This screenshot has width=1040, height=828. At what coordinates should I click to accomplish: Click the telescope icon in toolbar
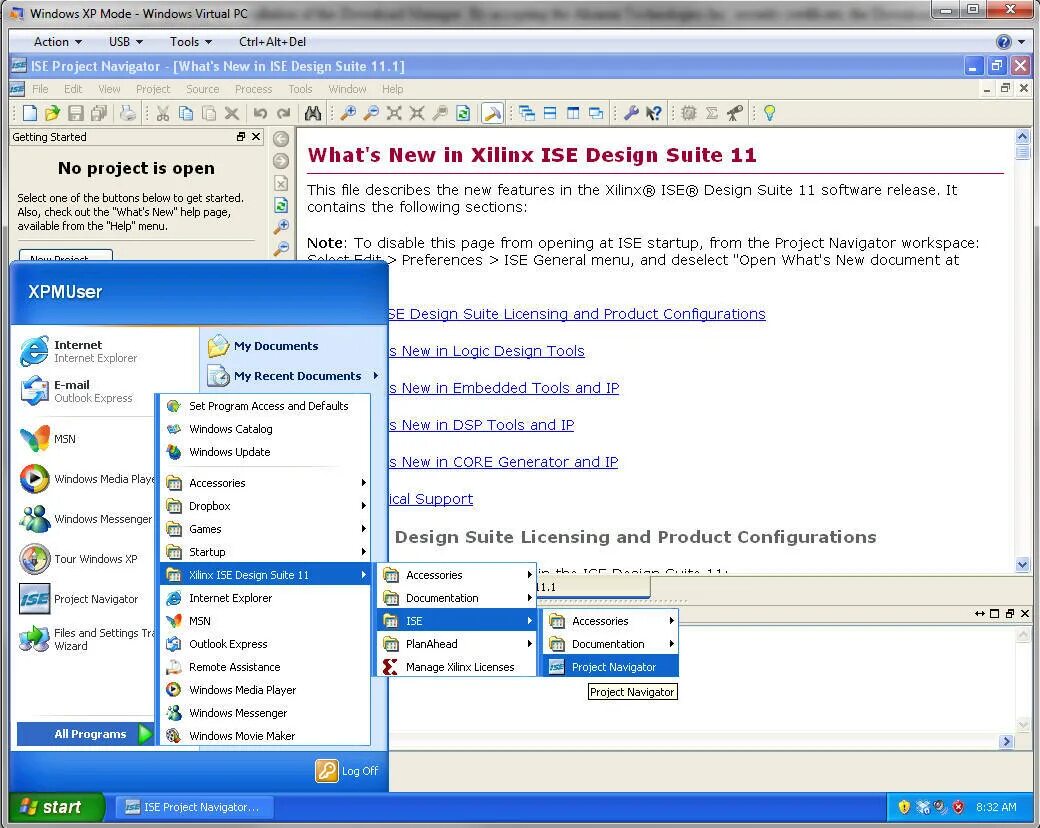[x=735, y=113]
